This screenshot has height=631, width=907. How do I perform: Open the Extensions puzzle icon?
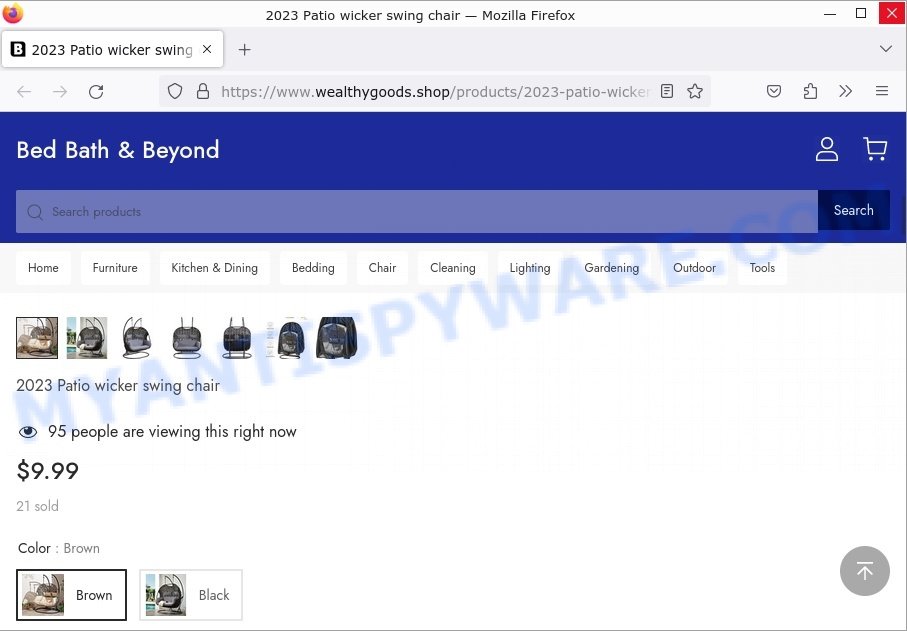point(810,91)
